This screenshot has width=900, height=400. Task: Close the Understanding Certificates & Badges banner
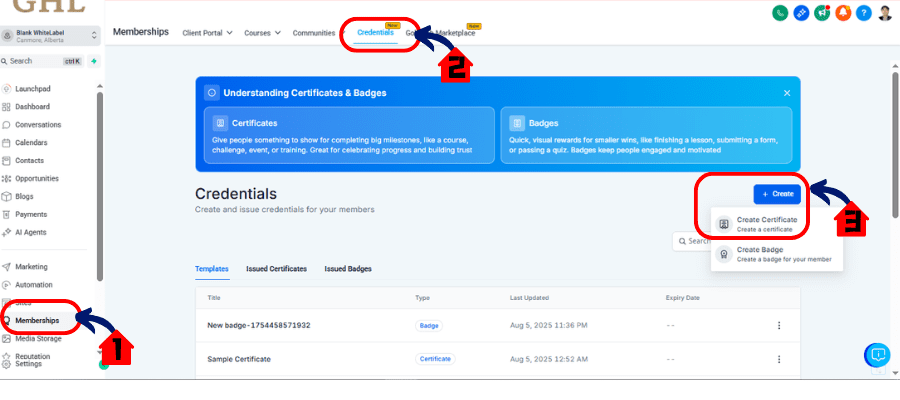787,93
